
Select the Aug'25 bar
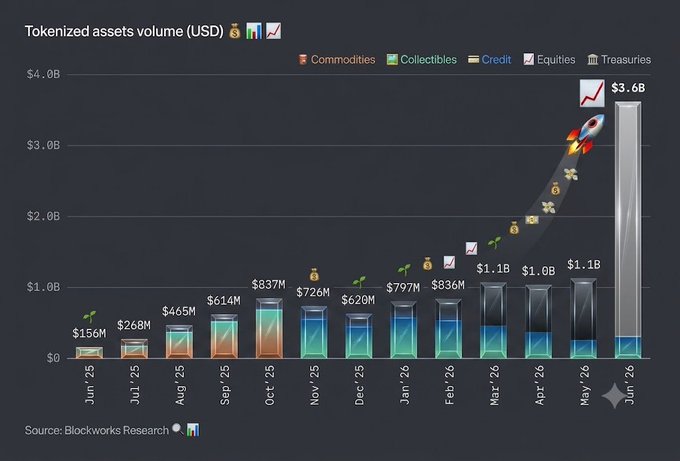click(179, 342)
